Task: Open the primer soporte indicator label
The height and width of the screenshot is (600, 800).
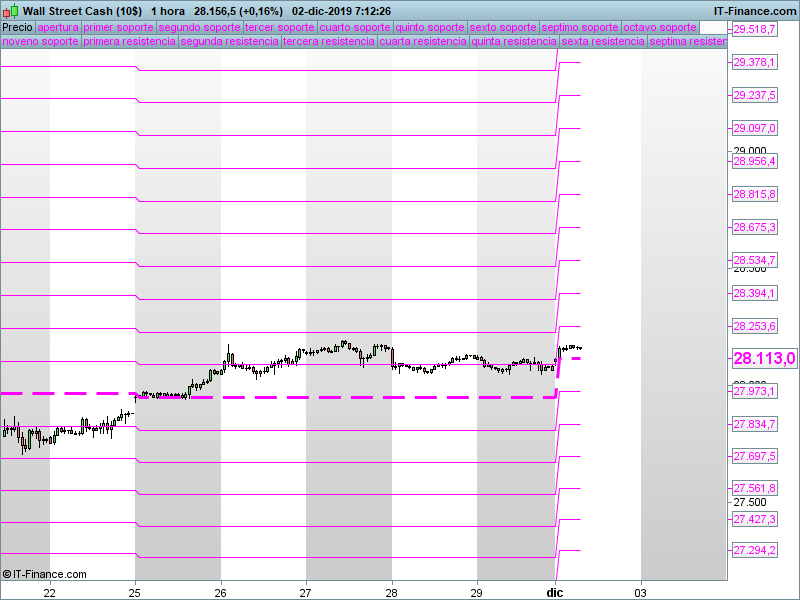Action: tap(118, 27)
